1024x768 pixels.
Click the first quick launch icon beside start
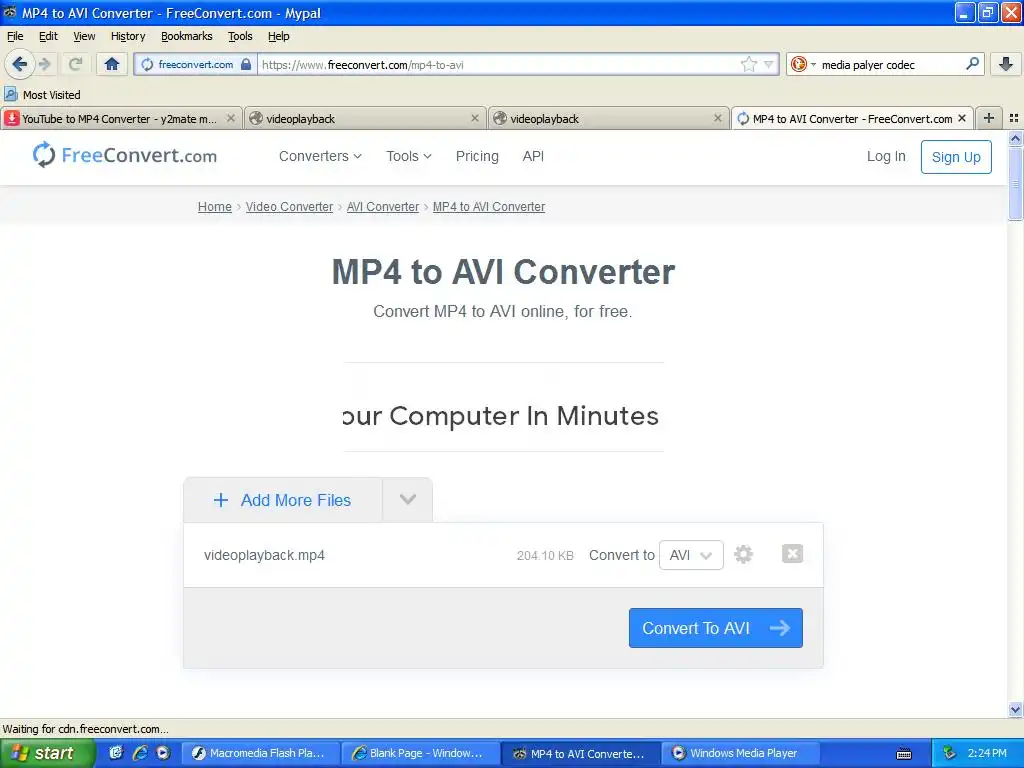point(116,753)
